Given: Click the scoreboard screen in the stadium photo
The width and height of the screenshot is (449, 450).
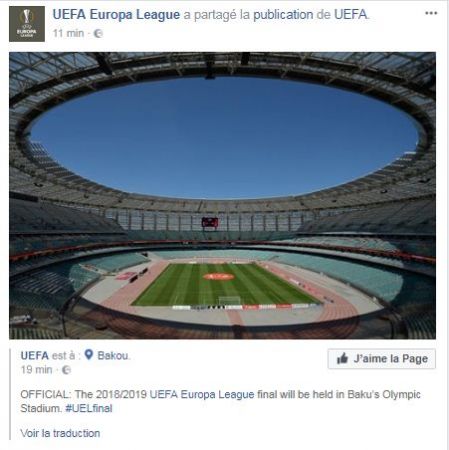Looking at the screenshot, I should 210,222.
